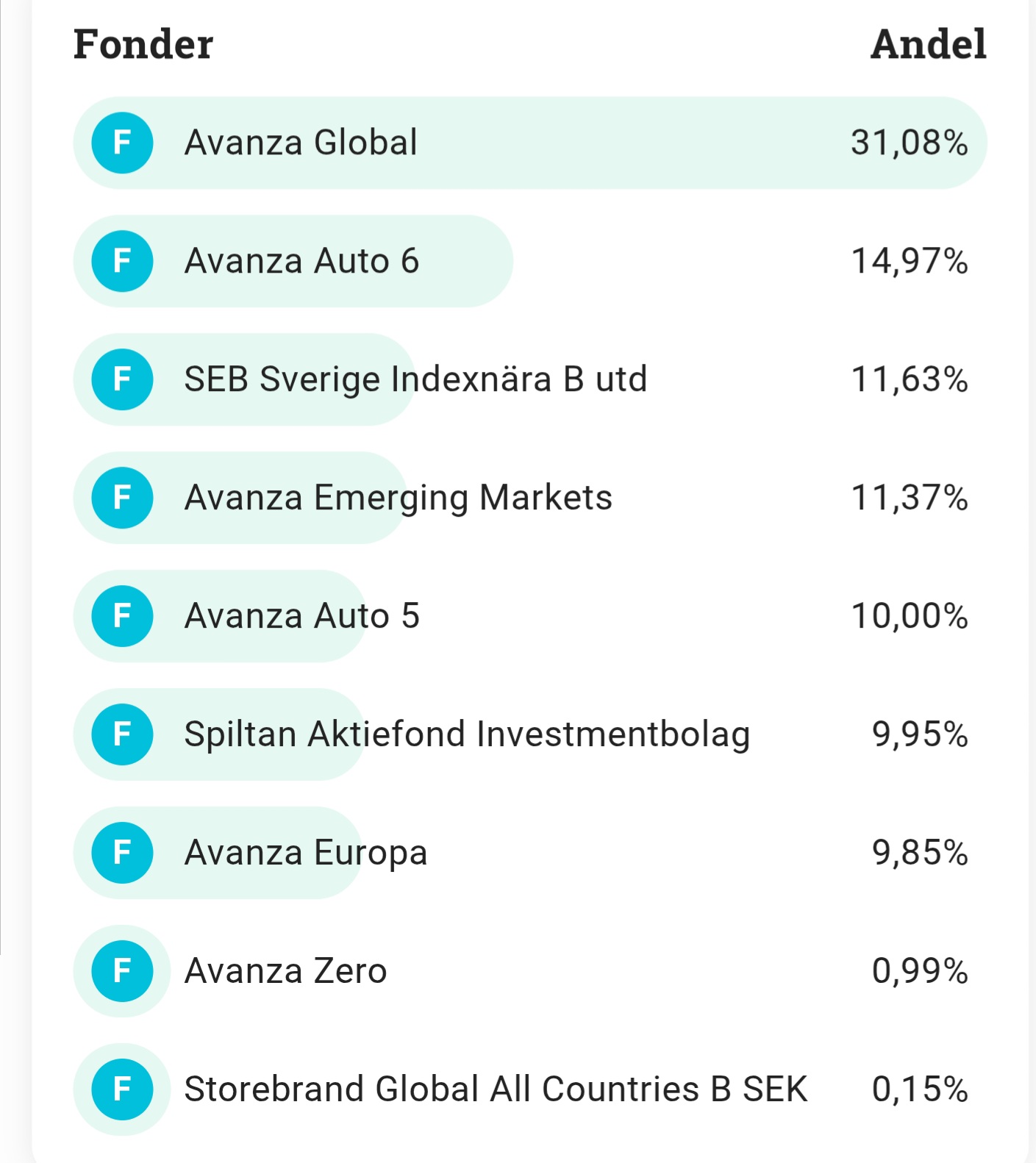Tap the Avanza Emerging Markets F icon

click(x=122, y=498)
